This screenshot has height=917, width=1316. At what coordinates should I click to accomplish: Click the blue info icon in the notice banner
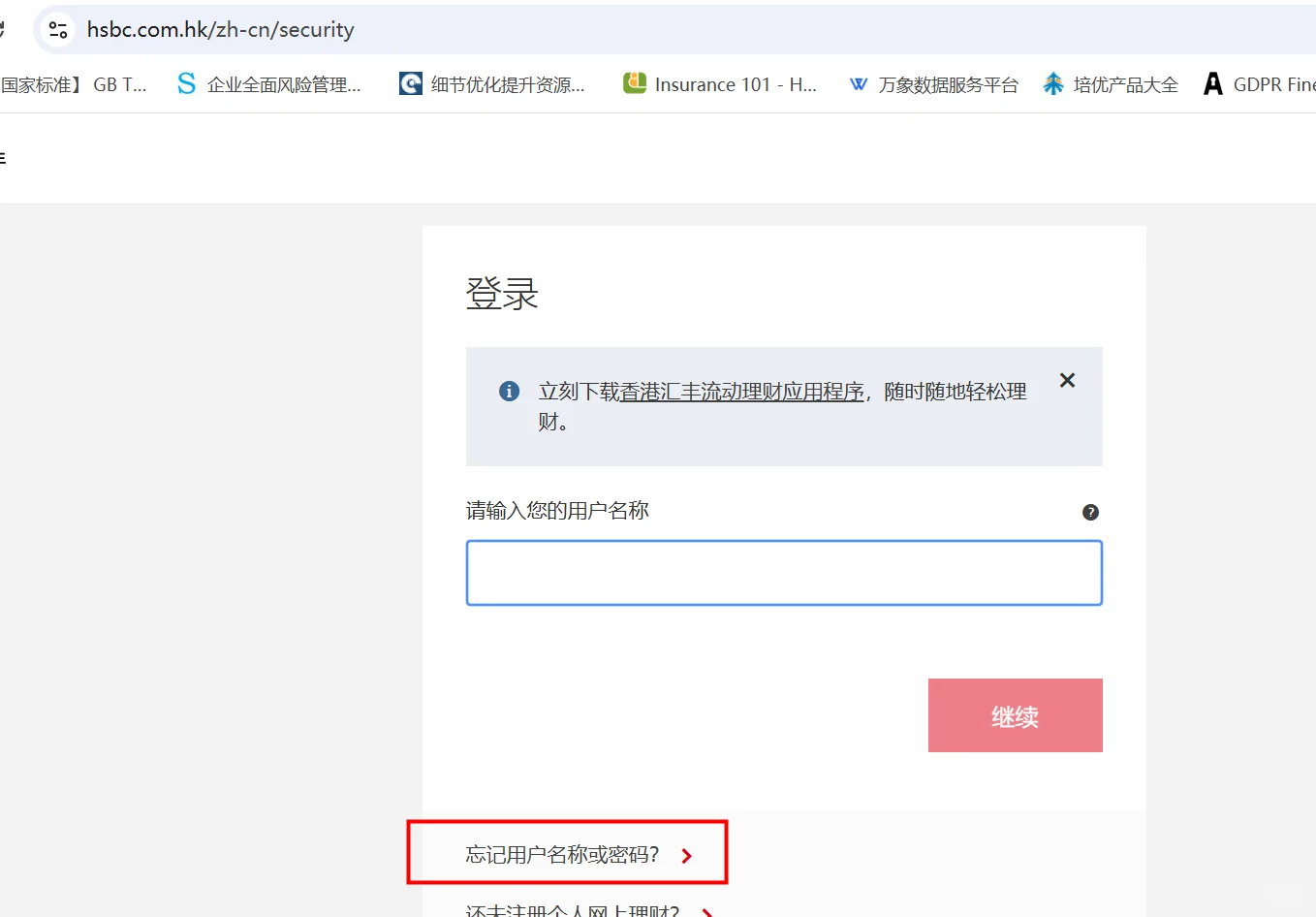pyautogui.click(x=509, y=391)
